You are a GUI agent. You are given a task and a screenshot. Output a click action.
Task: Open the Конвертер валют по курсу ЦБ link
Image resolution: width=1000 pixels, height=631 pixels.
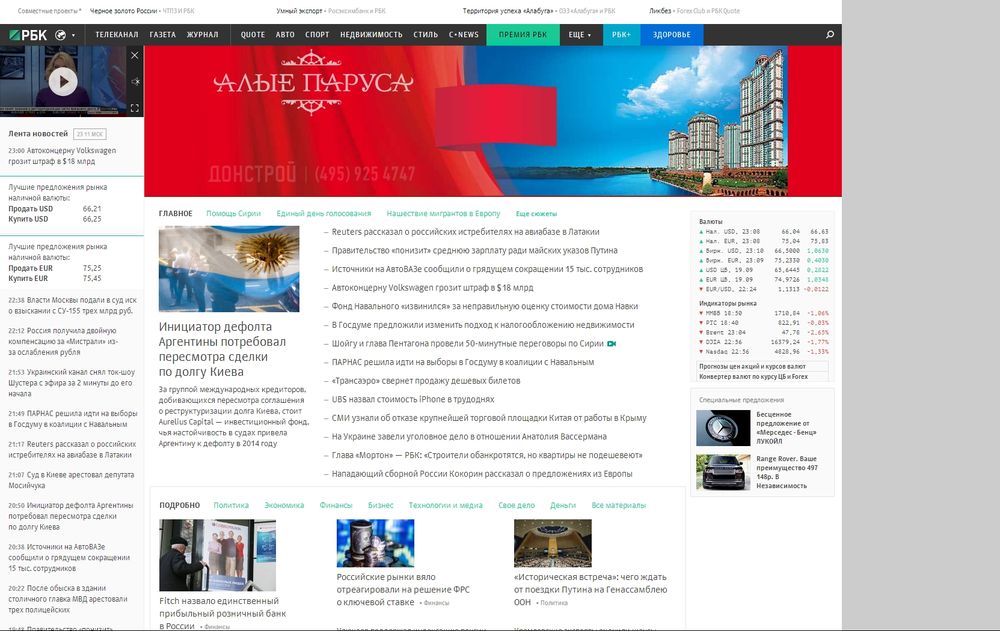pos(753,377)
